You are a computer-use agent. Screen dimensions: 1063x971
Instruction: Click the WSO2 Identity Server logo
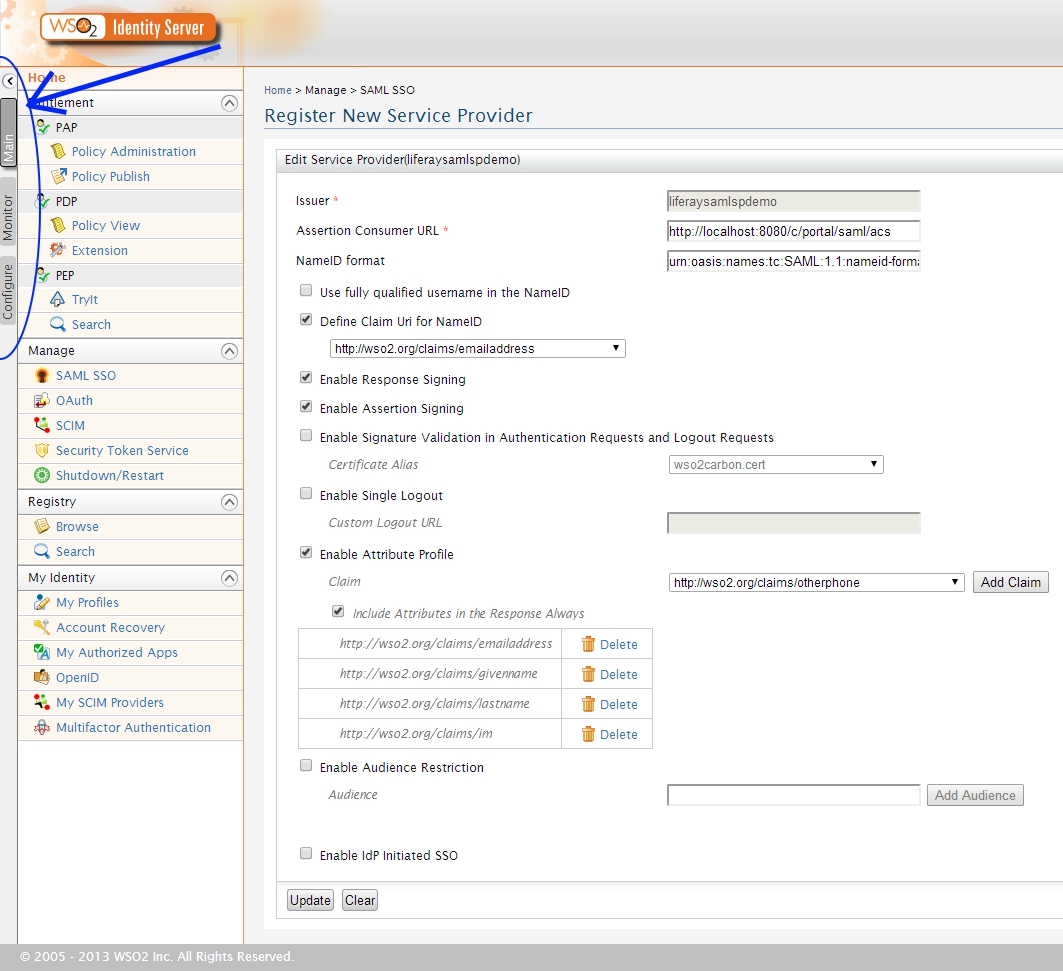(129, 28)
